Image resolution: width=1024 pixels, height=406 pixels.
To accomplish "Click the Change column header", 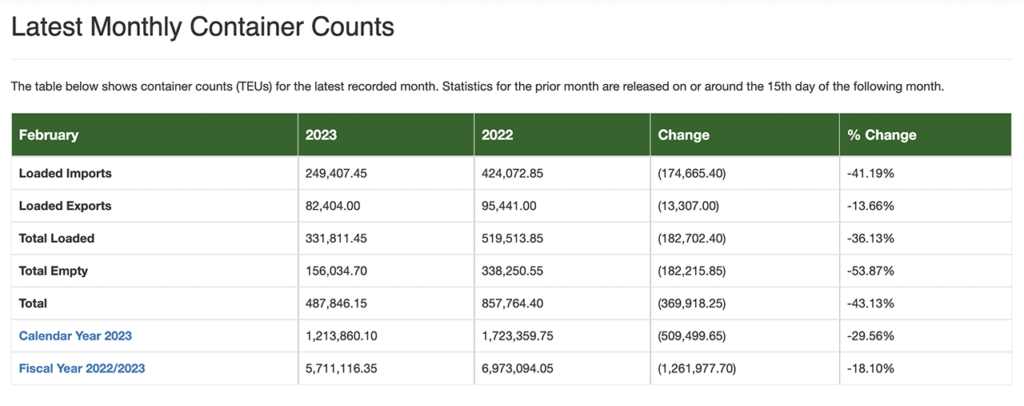I will pos(683,135).
